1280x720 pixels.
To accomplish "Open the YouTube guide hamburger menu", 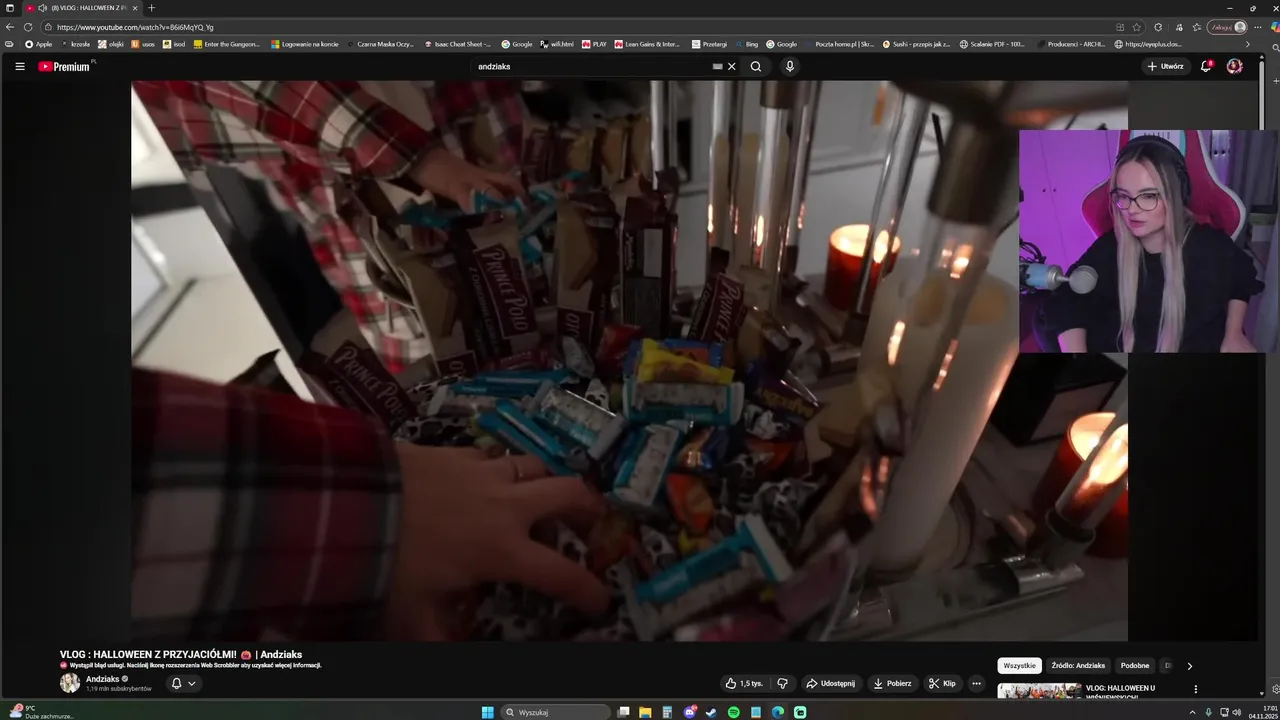I will click(19, 66).
